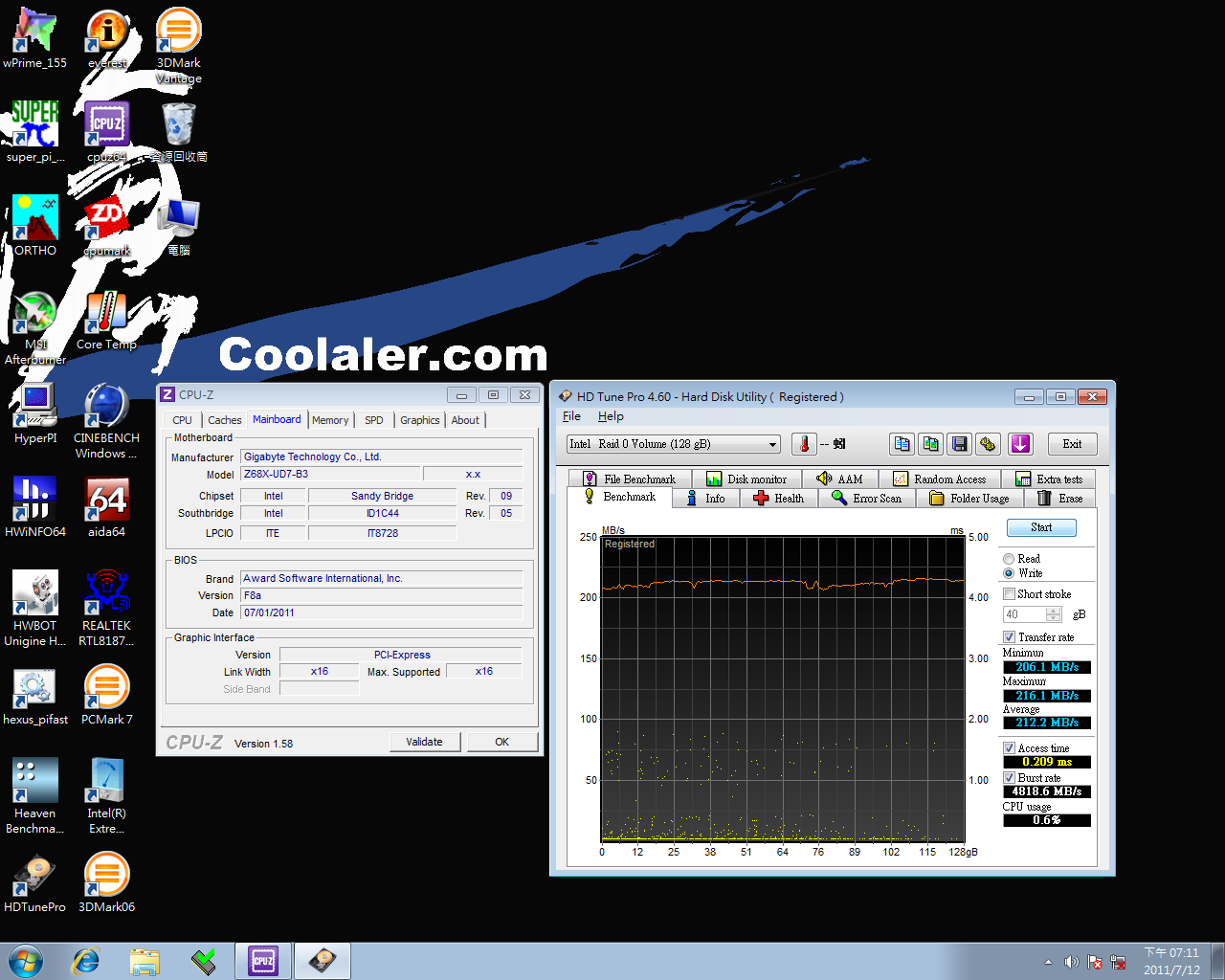Click the Validate button in CPU-Z
Viewport: 1225px width, 980px height.
424,742
